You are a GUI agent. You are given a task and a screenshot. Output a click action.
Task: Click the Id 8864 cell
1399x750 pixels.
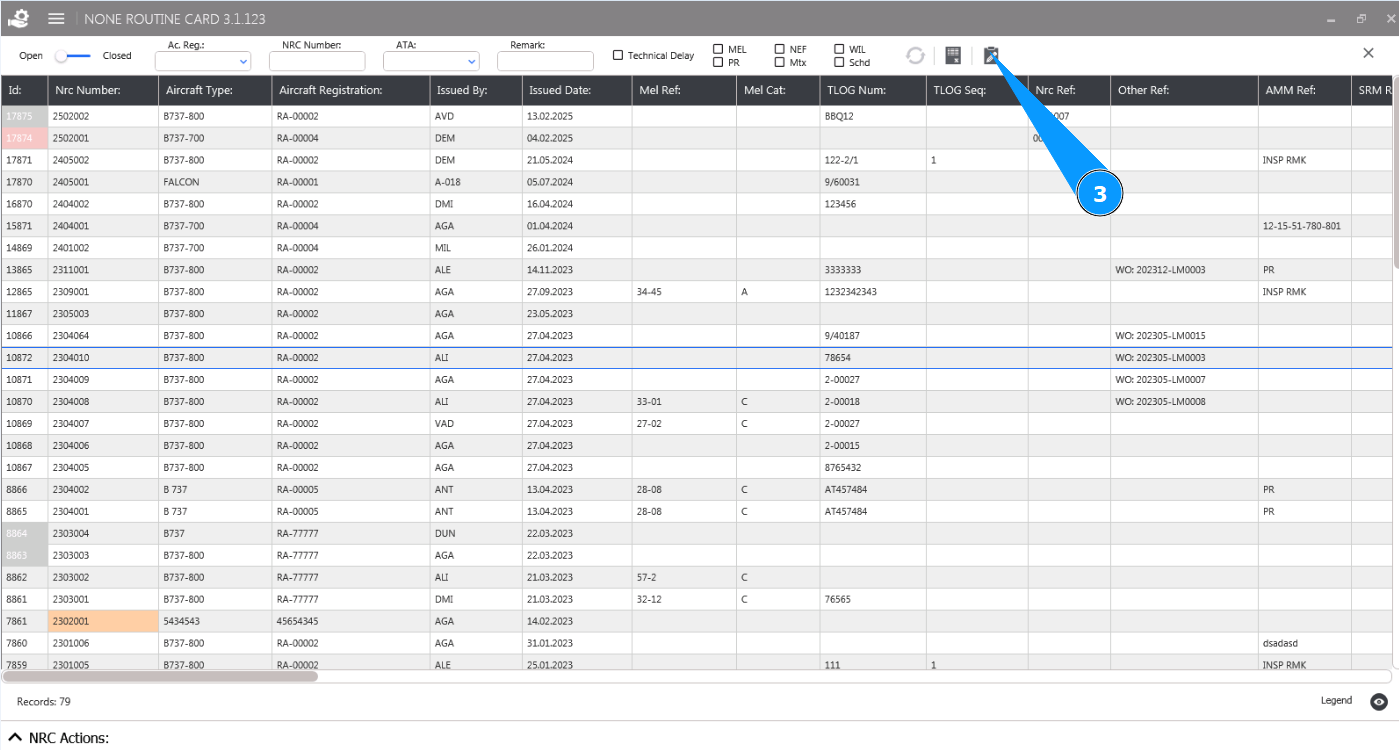point(24,534)
